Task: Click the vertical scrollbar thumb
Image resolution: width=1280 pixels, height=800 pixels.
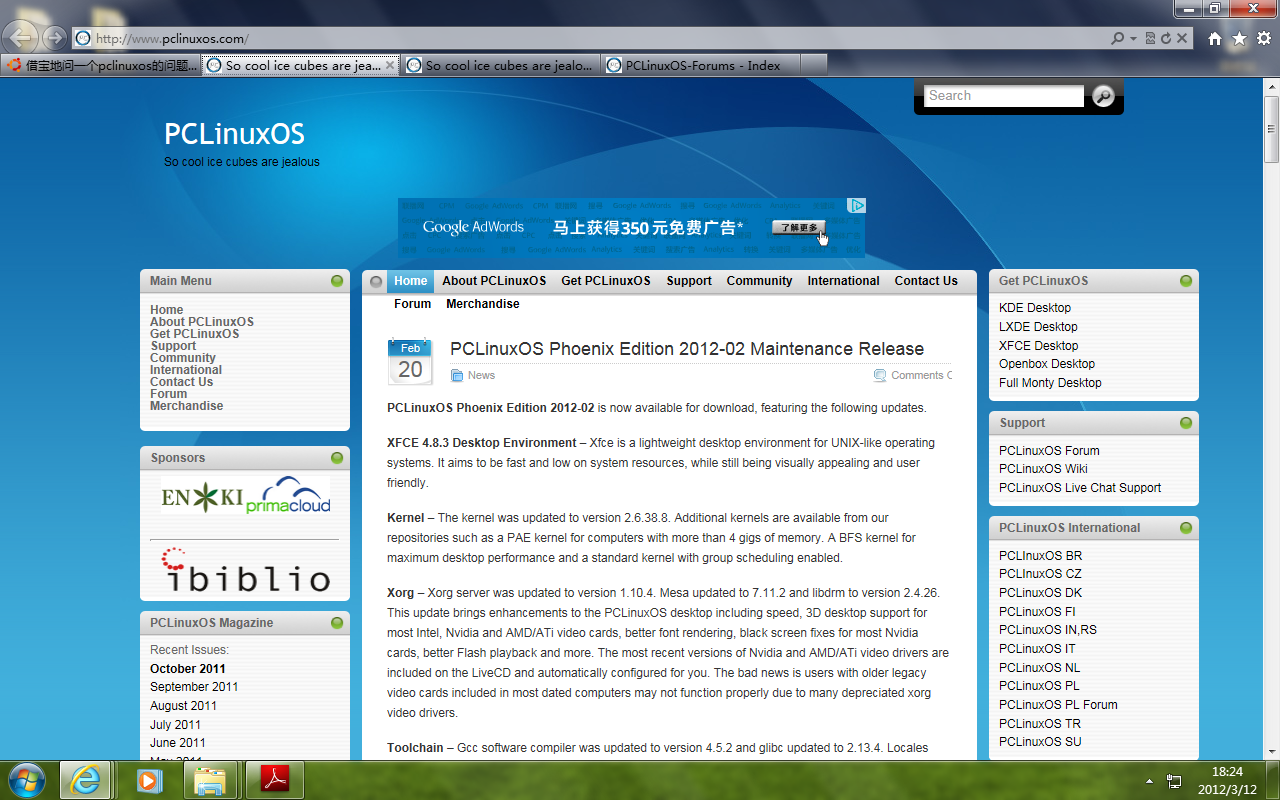Action: (1271, 128)
